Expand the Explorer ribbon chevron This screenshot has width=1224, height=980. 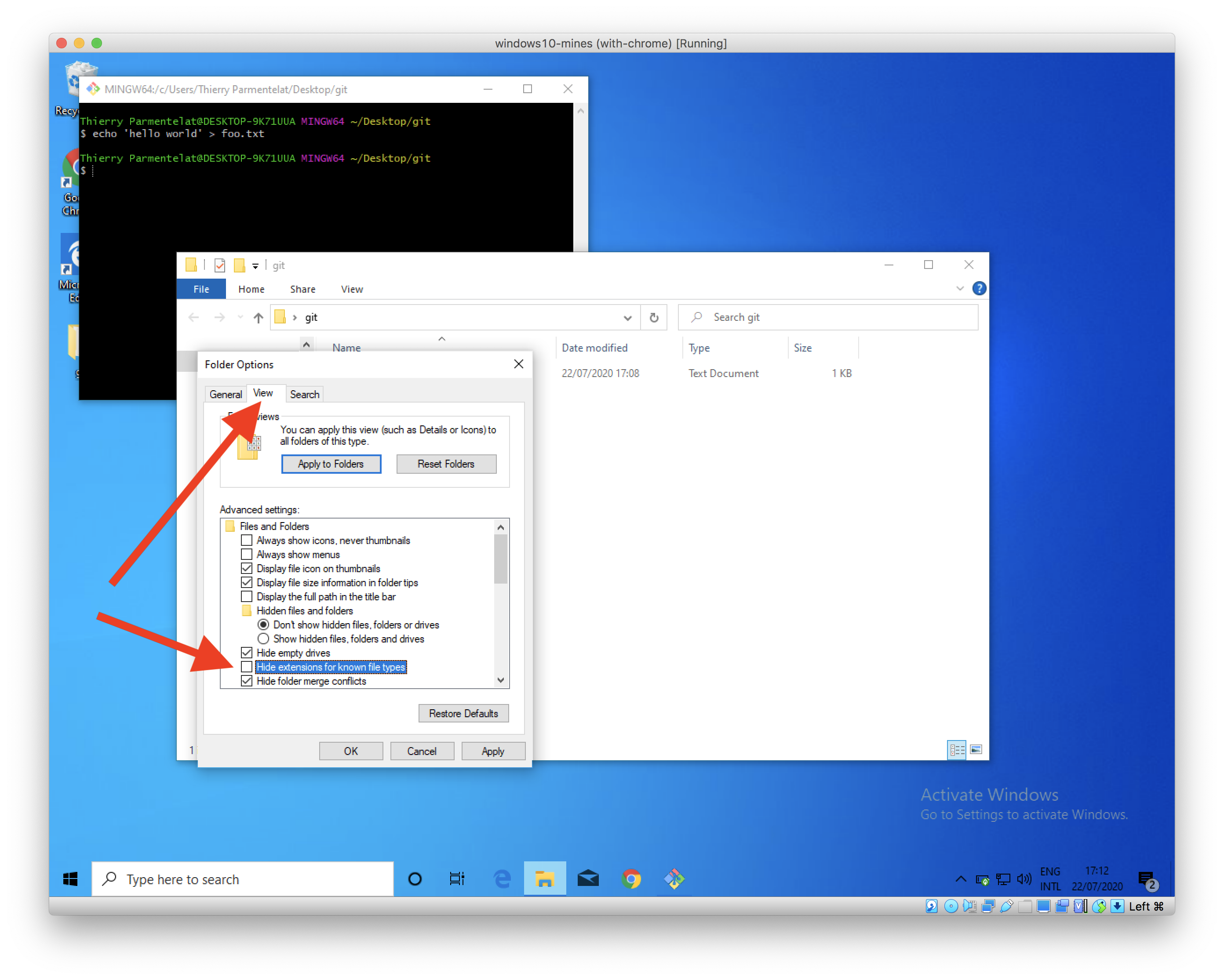click(959, 288)
